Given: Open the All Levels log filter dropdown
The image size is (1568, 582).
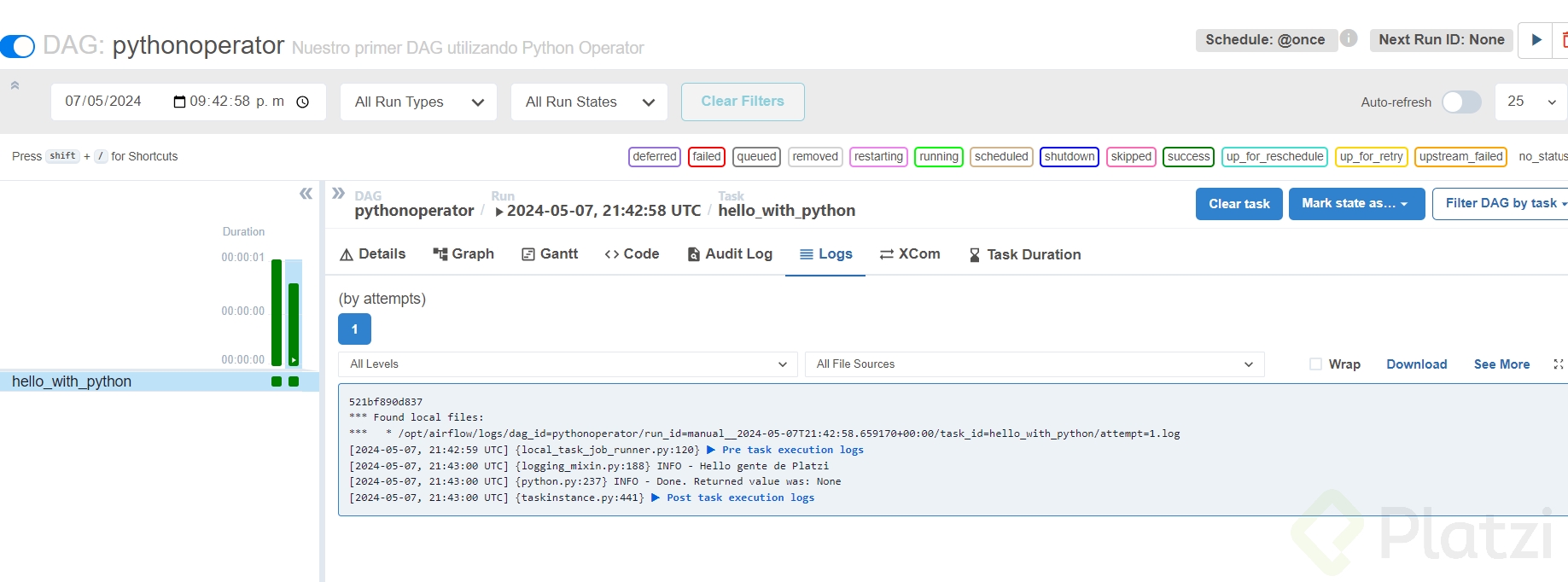Looking at the screenshot, I should 568,364.
